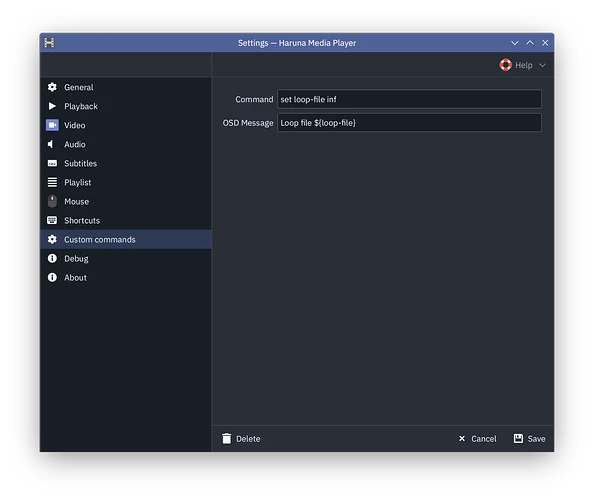Cancel editing the custom command
The height and width of the screenshot is (500, 595).
[x=477, y=439]
